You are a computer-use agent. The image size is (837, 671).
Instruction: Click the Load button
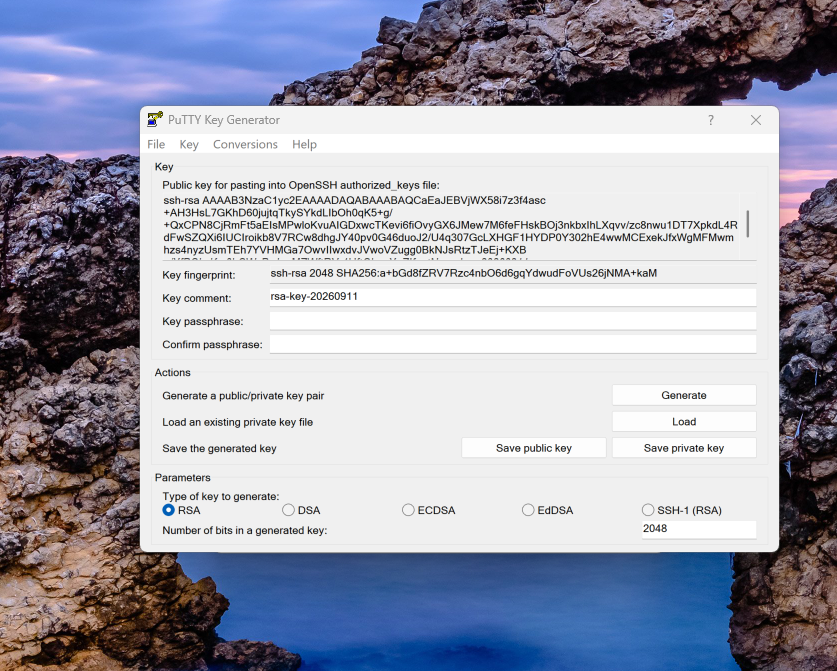click(x=684, y=422)
